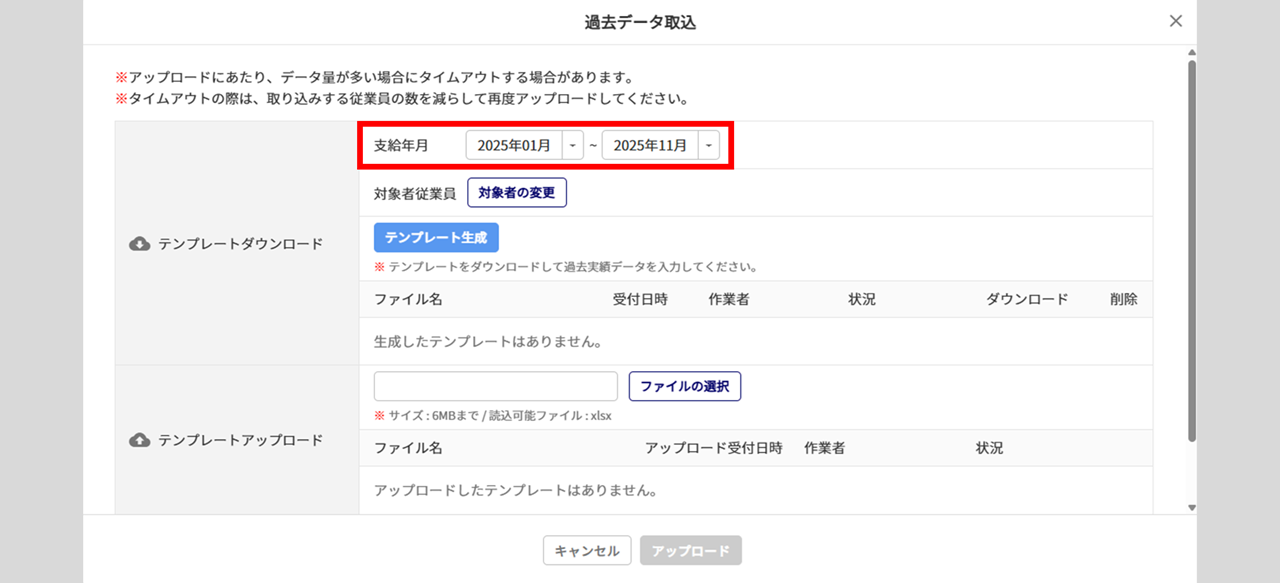Click the dialog's vertical scrollbar thumb
Viewport: 1280px width, 583px height.
(x=1191, y=250)
